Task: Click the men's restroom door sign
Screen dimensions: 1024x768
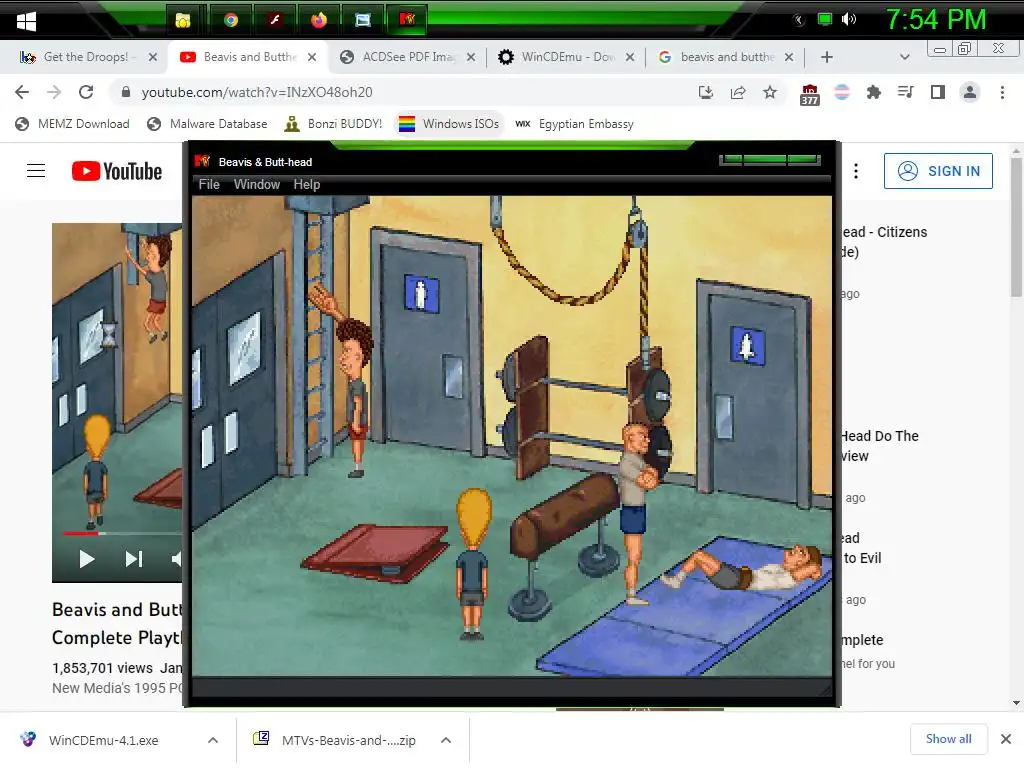Action: [421, 293]
